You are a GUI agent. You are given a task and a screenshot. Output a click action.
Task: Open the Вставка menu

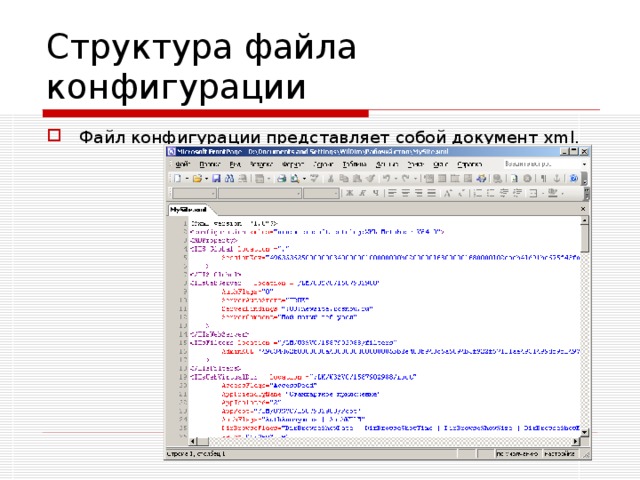[x=261, y=164]
